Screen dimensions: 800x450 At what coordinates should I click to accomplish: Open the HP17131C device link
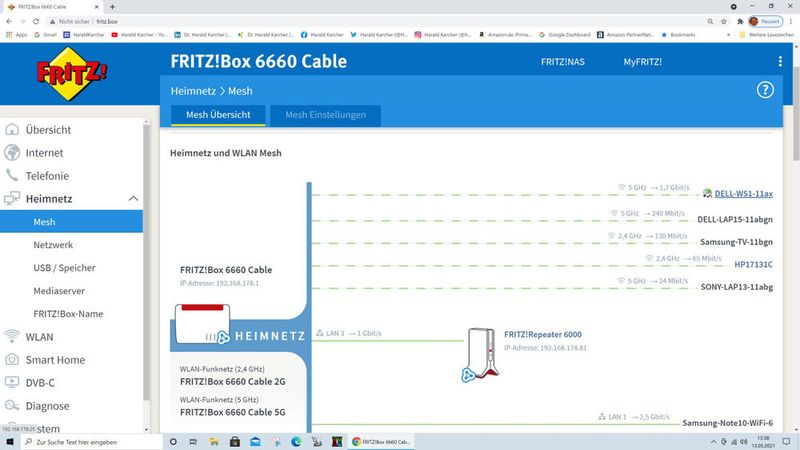753,264
